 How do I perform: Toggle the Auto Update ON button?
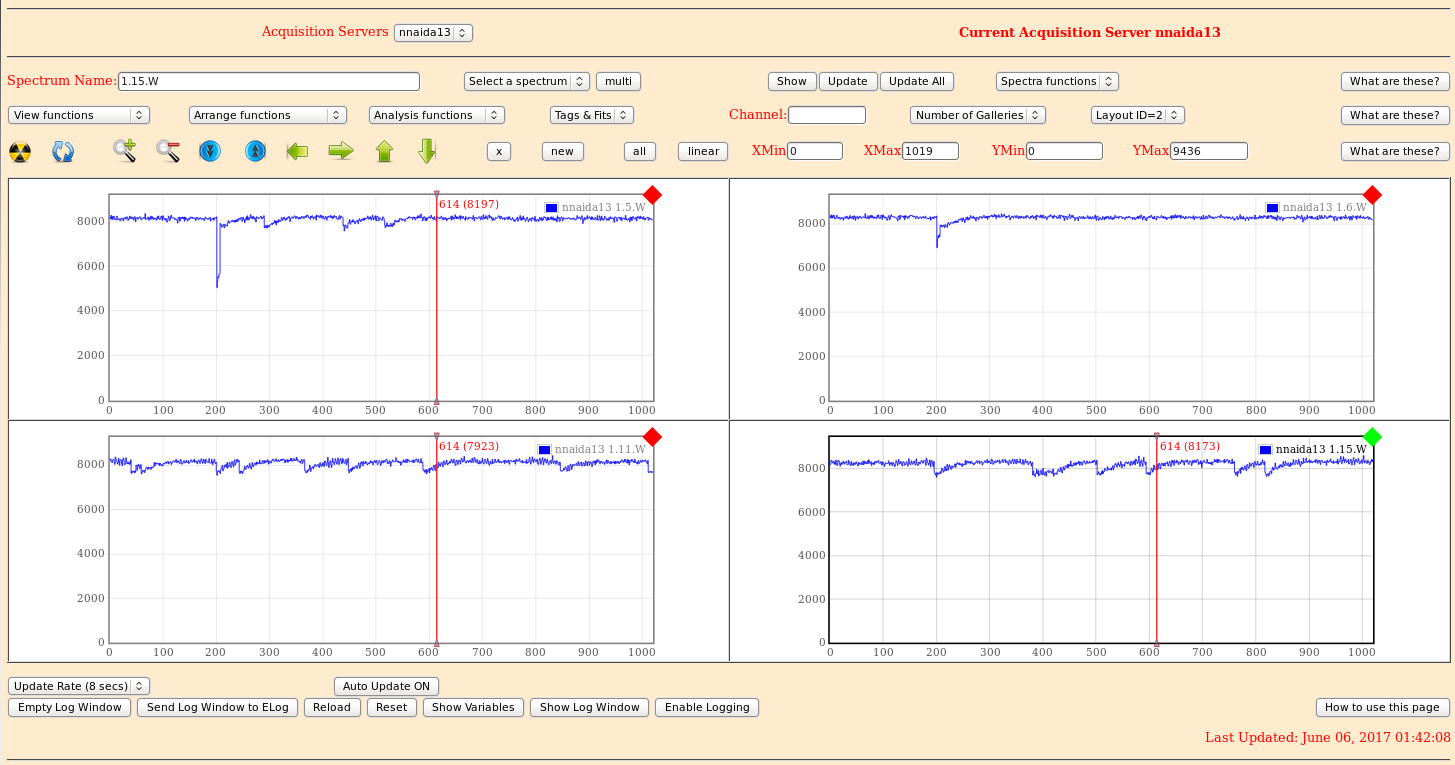[386, 686]
